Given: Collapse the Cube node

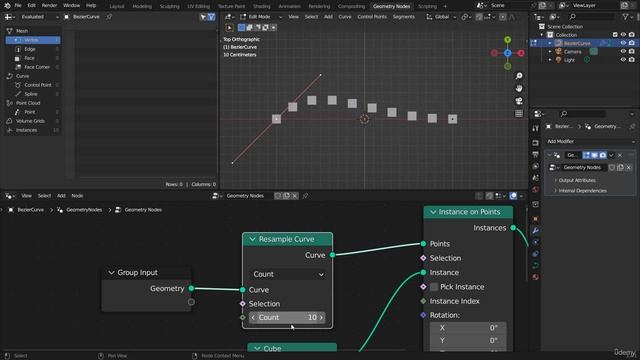Looking at the screenshot, I should 257,349.
